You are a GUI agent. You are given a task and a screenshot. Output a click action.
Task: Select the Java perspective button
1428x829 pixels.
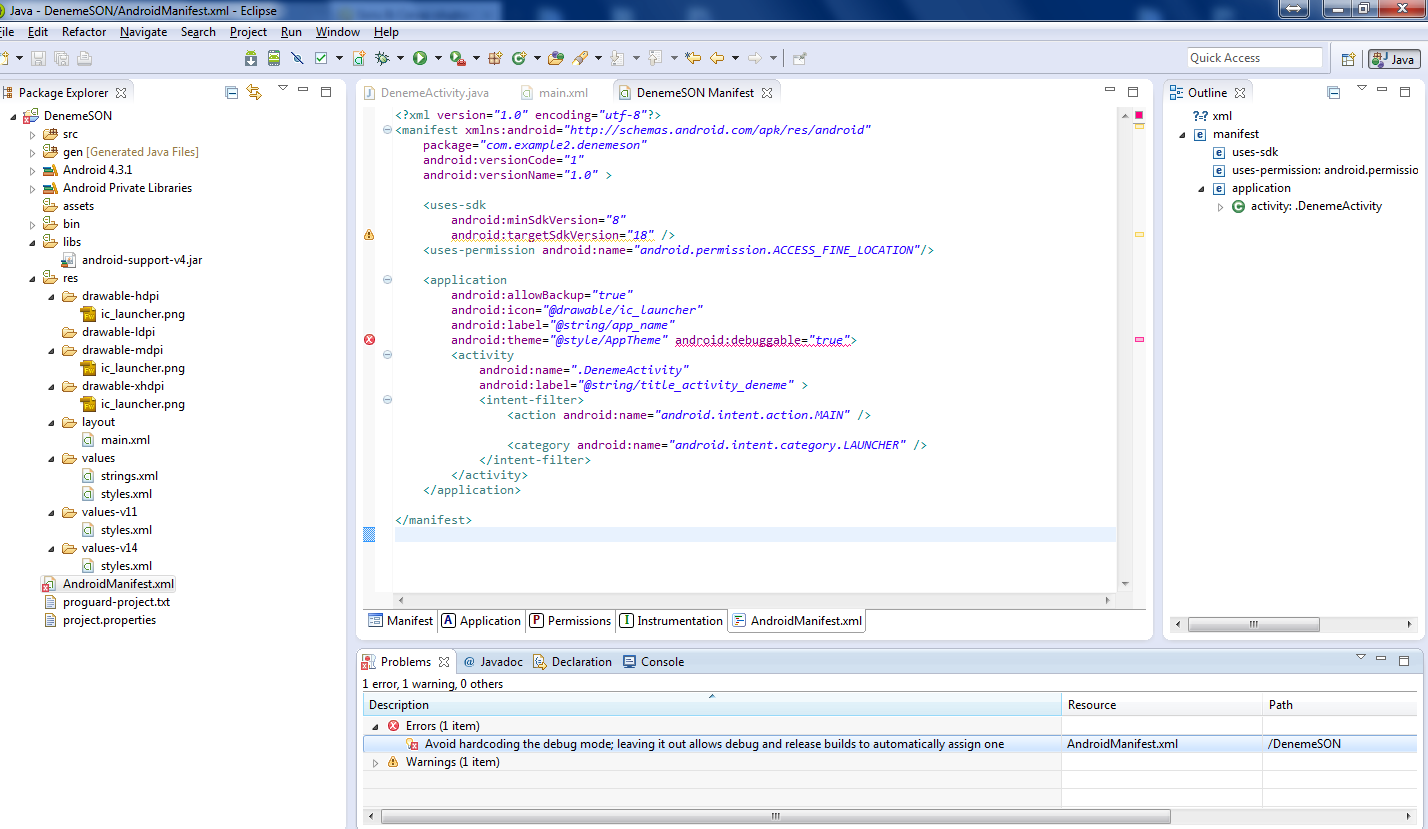coord(1394,59)
